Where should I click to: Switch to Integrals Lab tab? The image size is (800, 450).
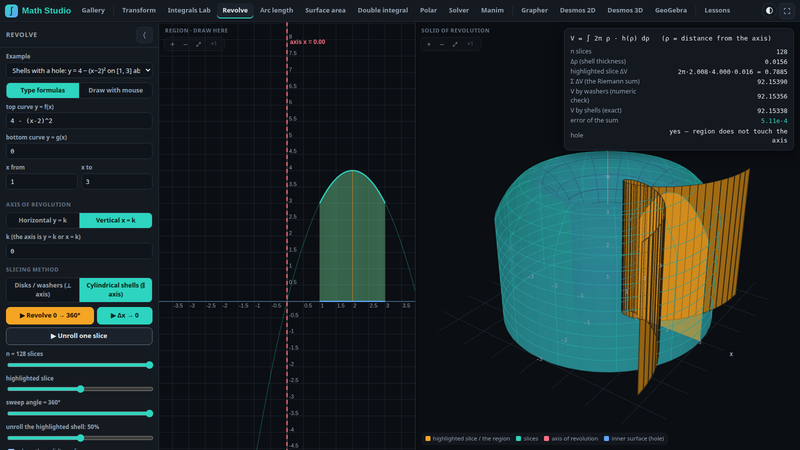click(189, 10)
